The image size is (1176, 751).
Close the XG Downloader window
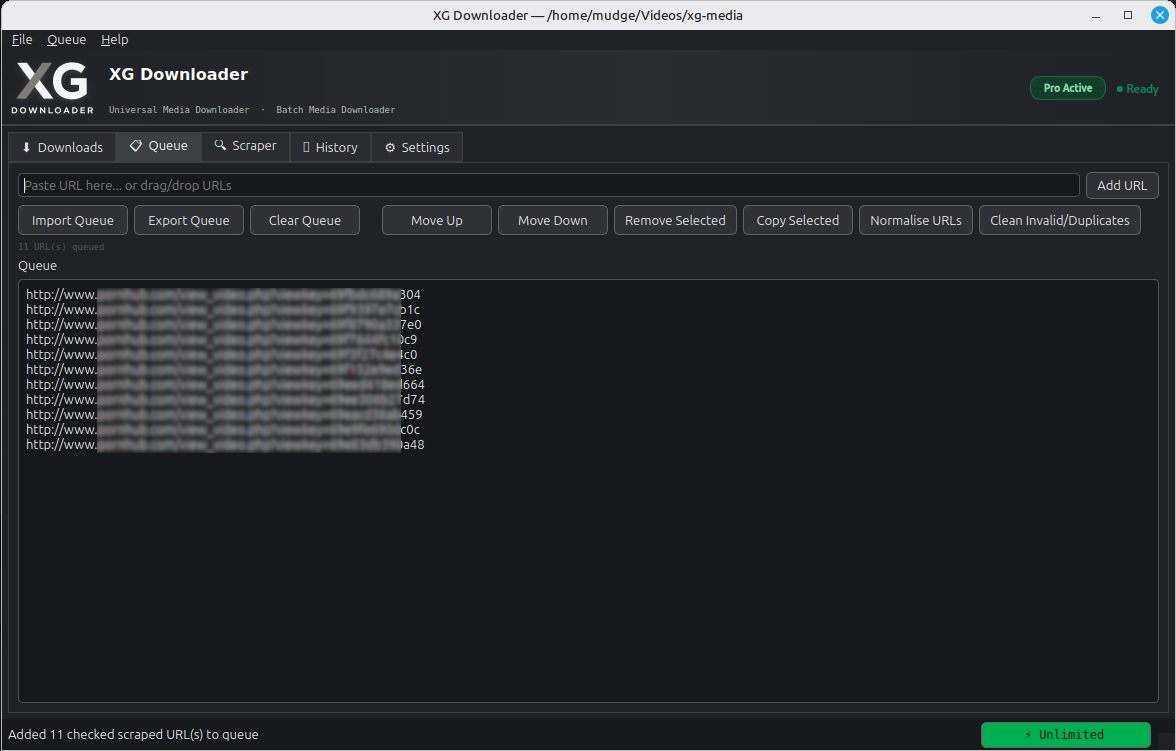(x=1160, y=15)
